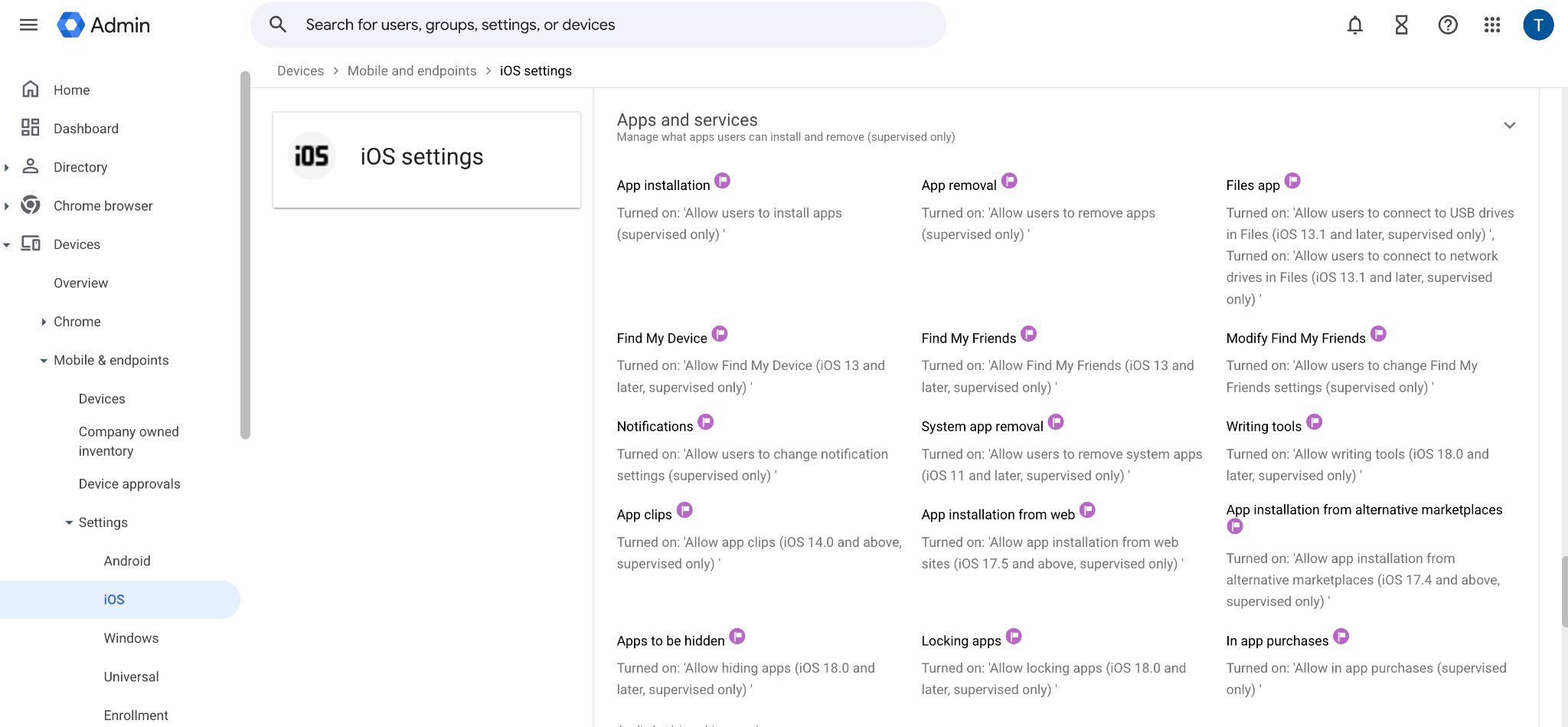1568x727 pixels.
Task: Click the Home house icon
Action: click(31, 90)
